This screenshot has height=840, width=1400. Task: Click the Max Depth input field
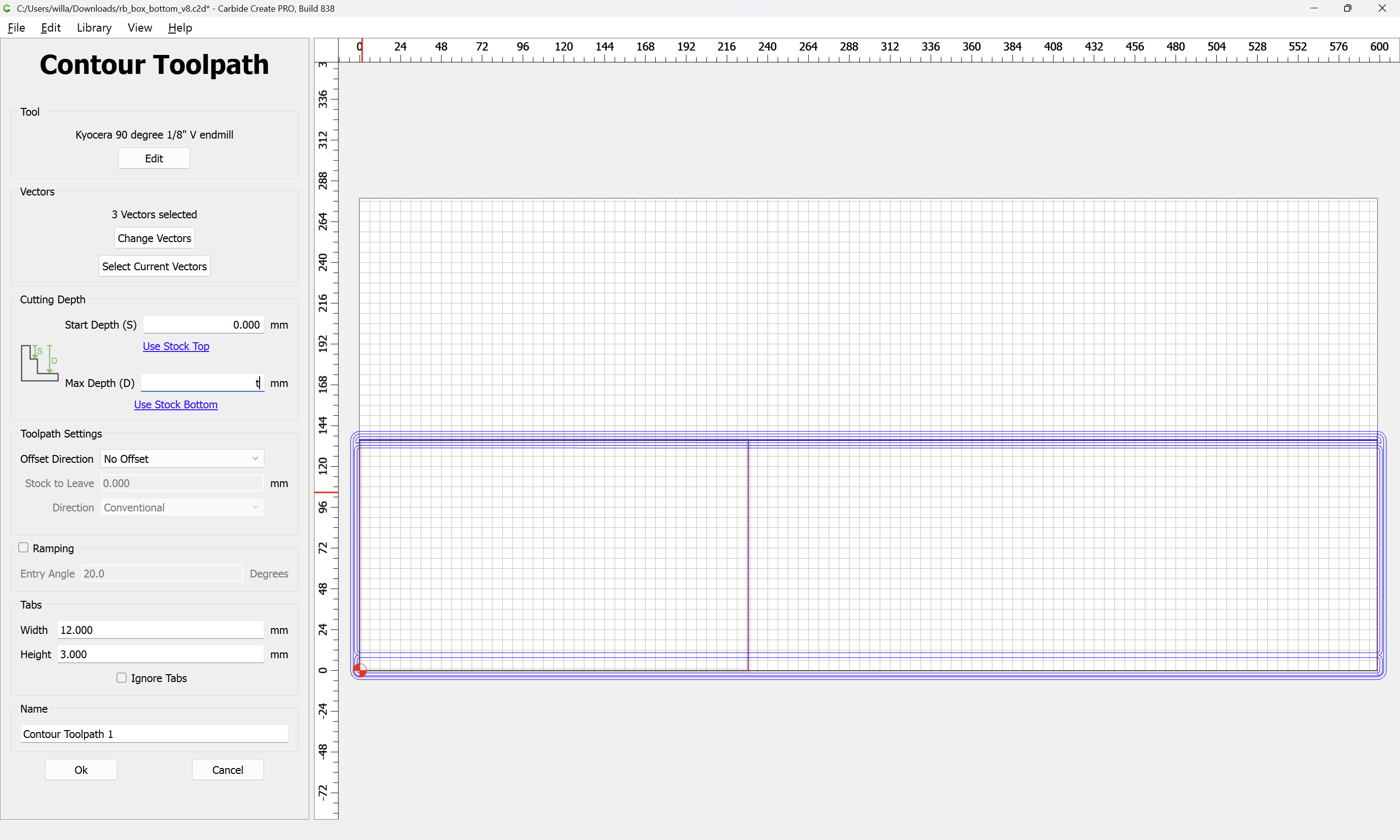(x=202, y=383)
